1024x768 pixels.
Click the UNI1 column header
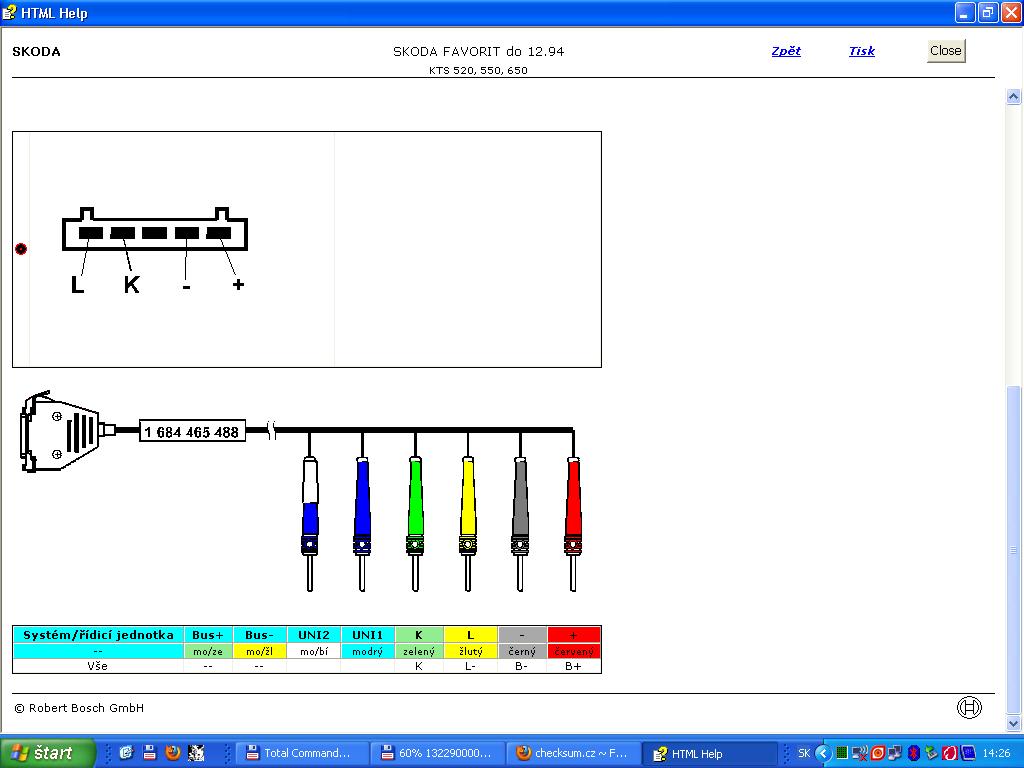coord(367,635)
